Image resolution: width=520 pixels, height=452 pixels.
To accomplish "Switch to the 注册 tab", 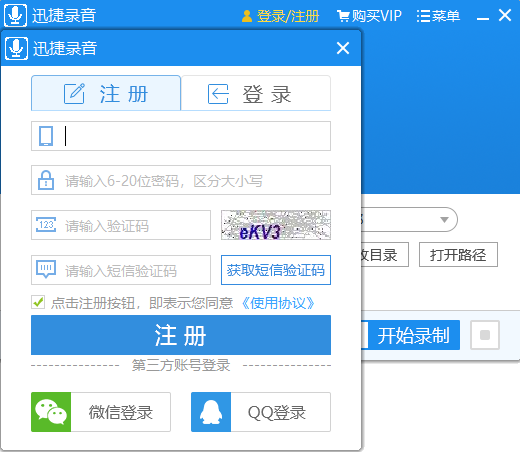I will (106, 93).
